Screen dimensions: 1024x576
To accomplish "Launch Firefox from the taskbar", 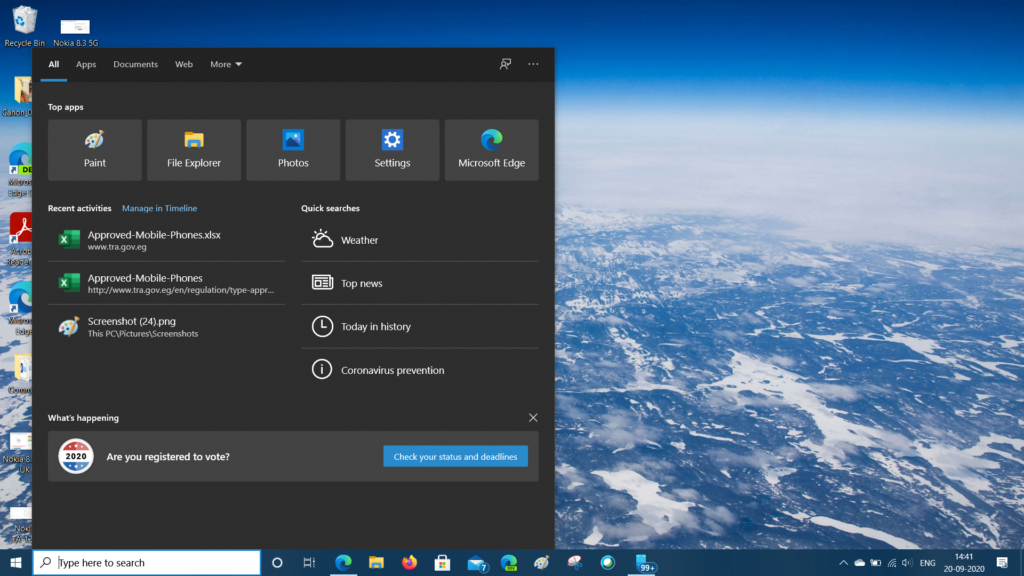I will [408, 562].
